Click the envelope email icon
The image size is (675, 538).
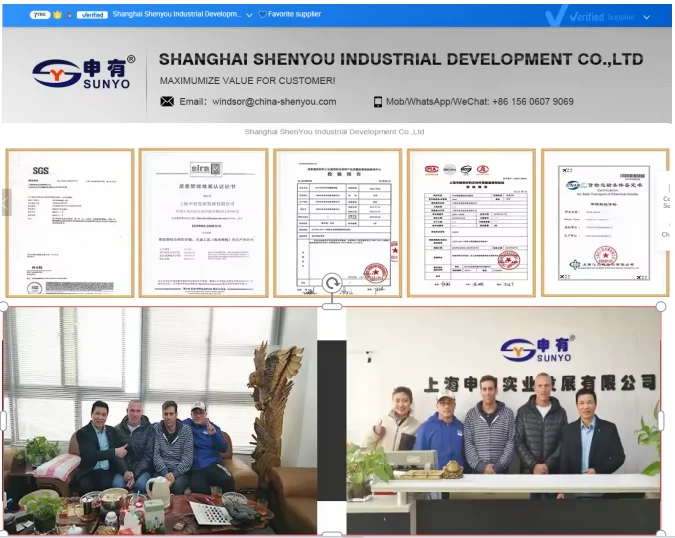click(x=167, y=102)
